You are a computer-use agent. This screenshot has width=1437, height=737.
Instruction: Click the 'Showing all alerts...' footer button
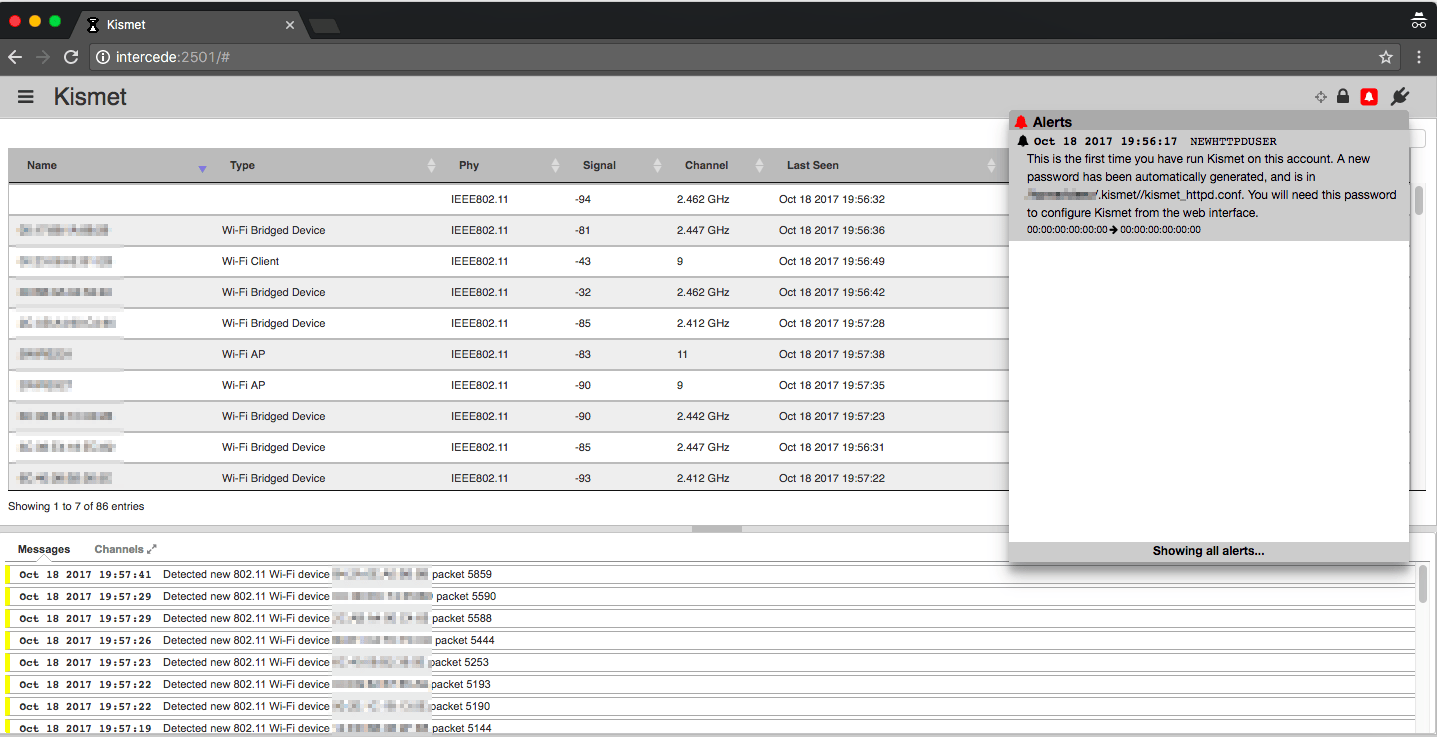click(1208, 551)
